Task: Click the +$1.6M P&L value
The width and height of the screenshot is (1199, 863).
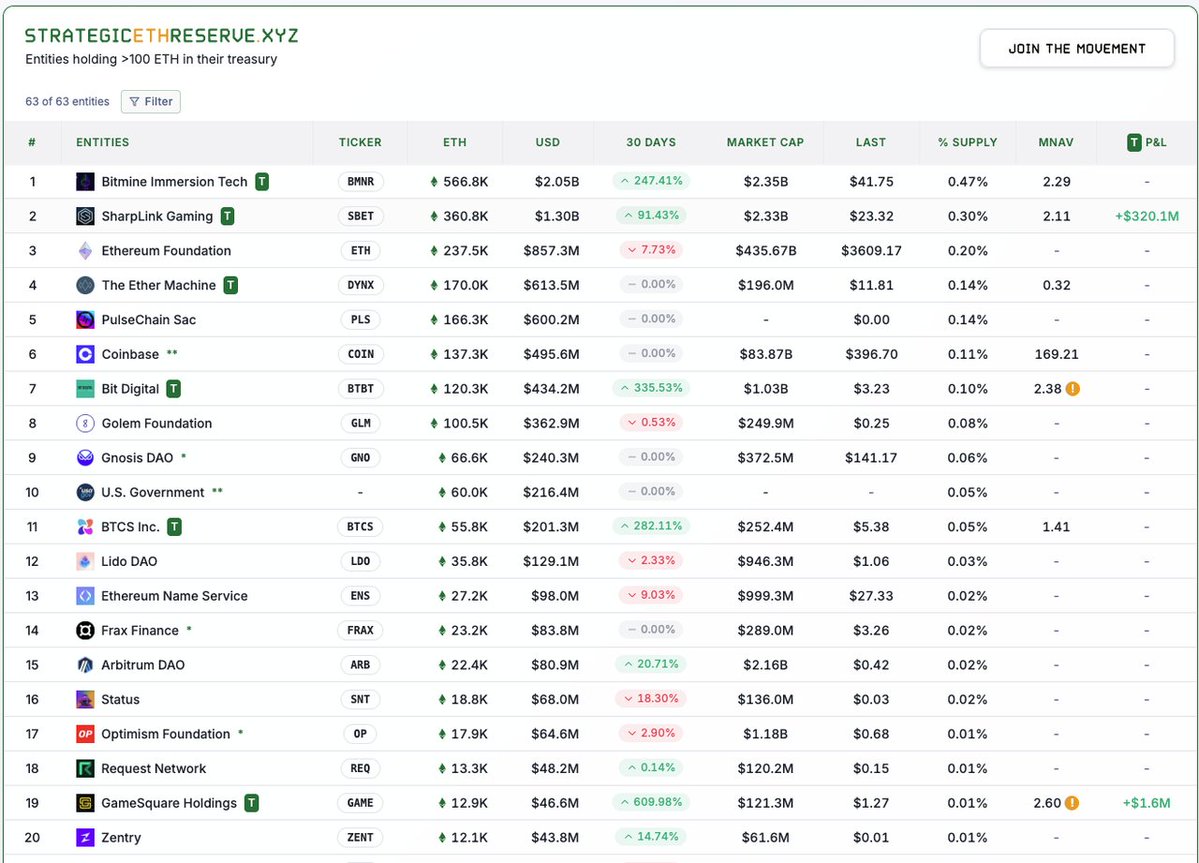Action: pos(1146,803)
